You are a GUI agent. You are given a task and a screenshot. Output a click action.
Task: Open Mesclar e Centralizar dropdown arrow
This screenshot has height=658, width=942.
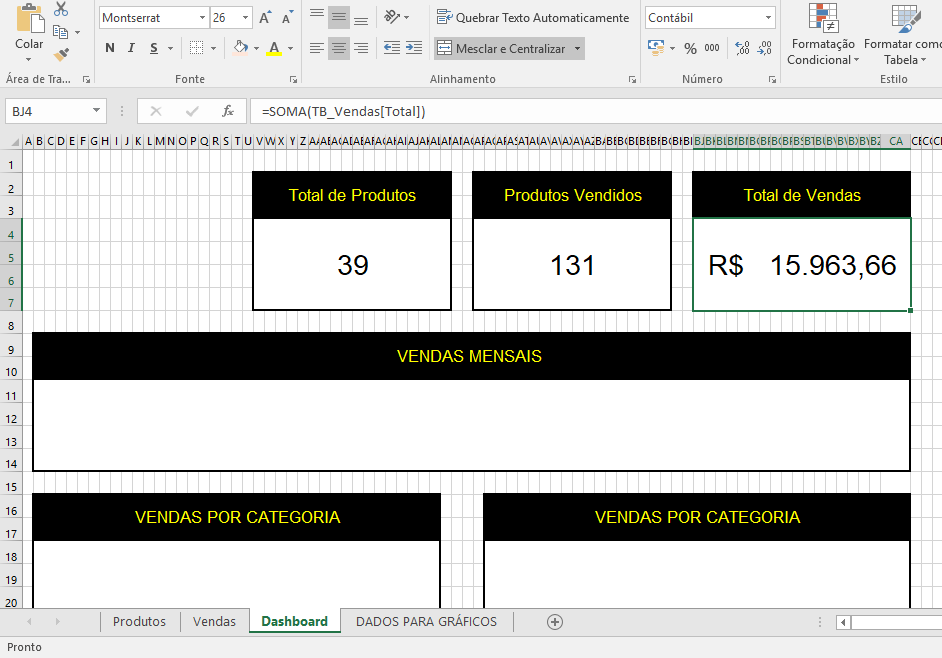pos(577,49)
